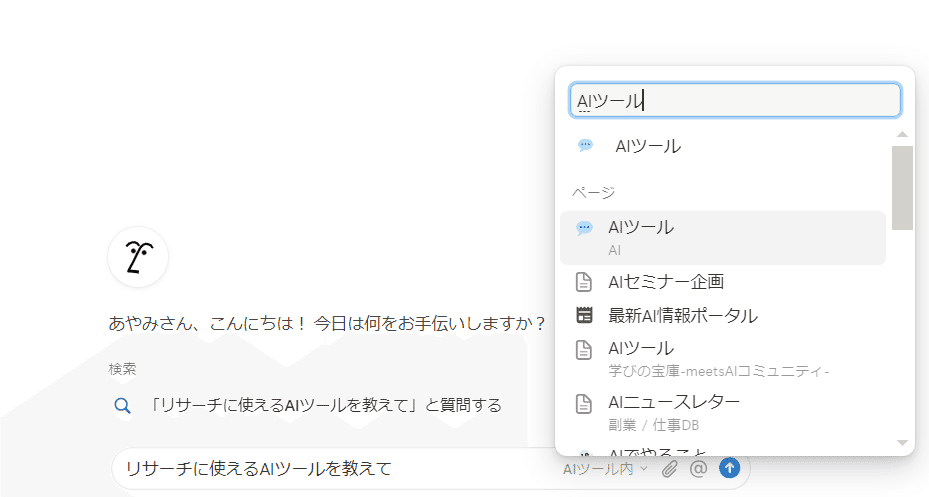Click the scroll down arrow in list

902,442
